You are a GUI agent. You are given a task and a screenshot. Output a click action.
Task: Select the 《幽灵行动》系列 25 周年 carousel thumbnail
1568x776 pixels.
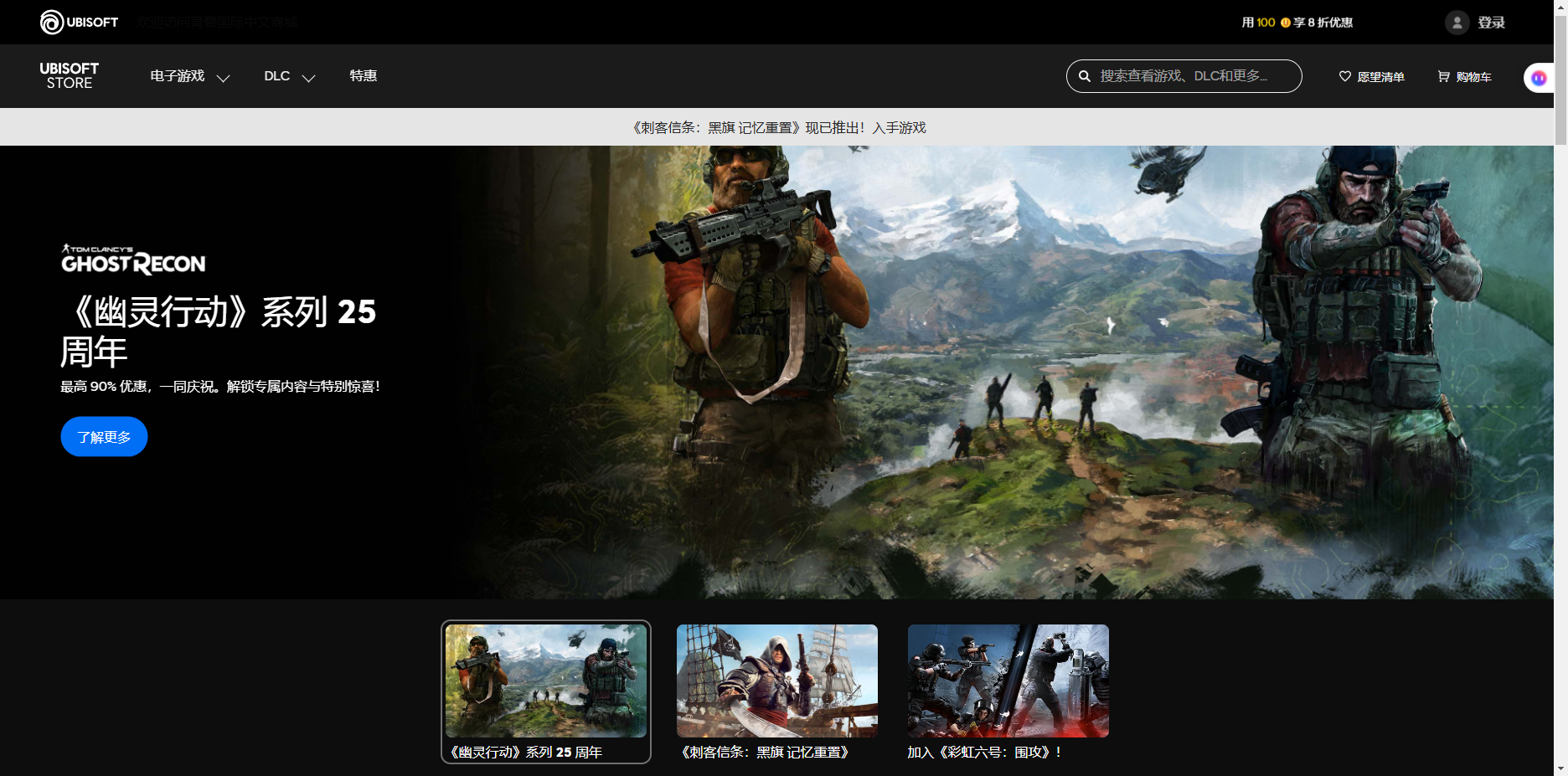coord(546,691)
